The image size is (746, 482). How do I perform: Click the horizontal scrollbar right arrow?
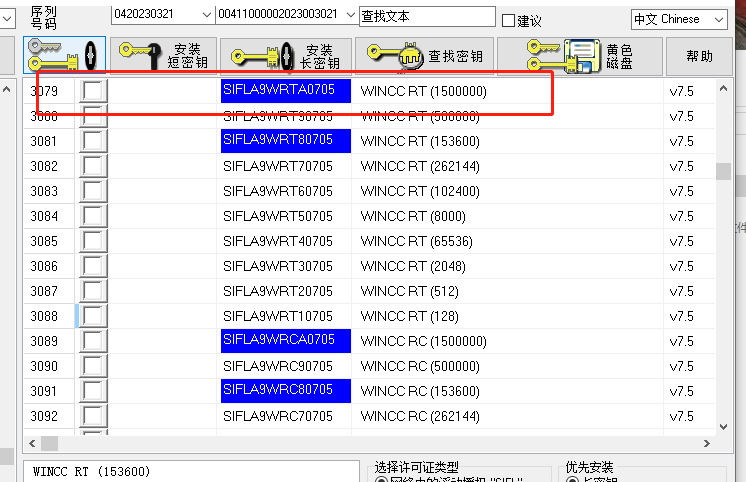(x=705, y=443)
